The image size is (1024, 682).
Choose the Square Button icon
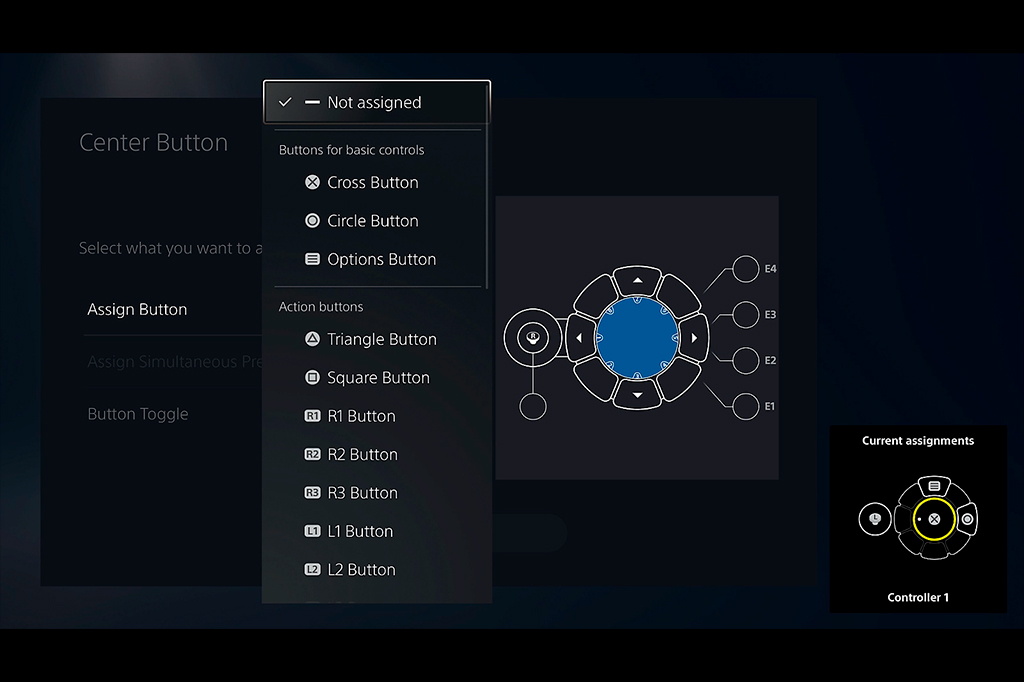click(x=312, y=378)
